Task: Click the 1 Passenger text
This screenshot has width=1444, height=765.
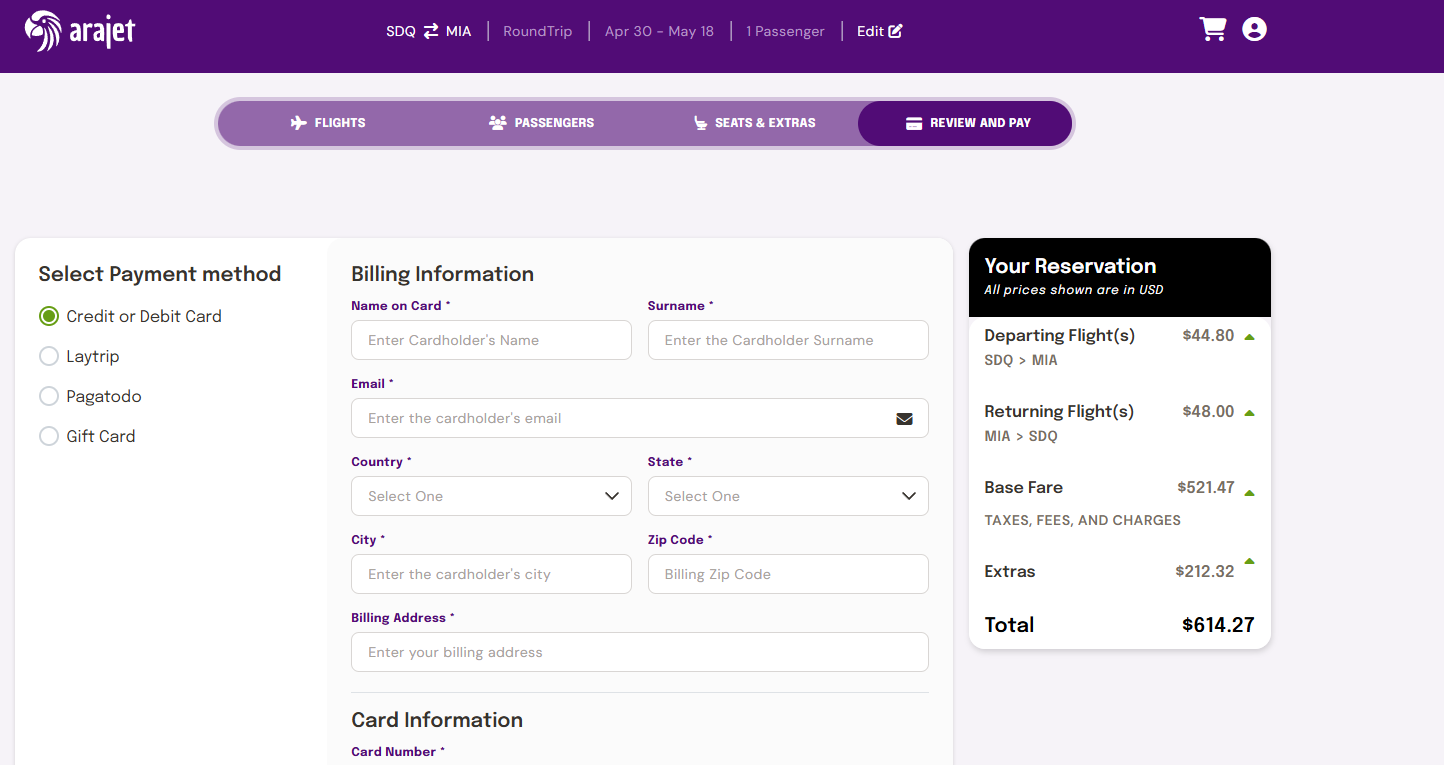Action: (x=785, y=31)
